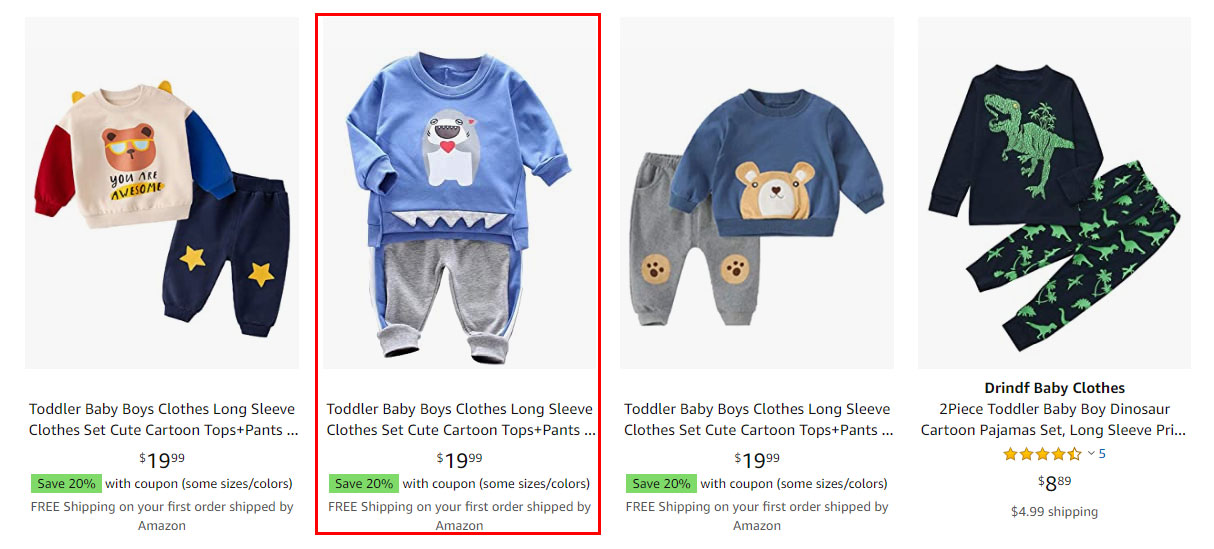Screen dimensions: 1214x549
Task: Click the $4.99 shipping text
Action: [x=1054, y=512]
